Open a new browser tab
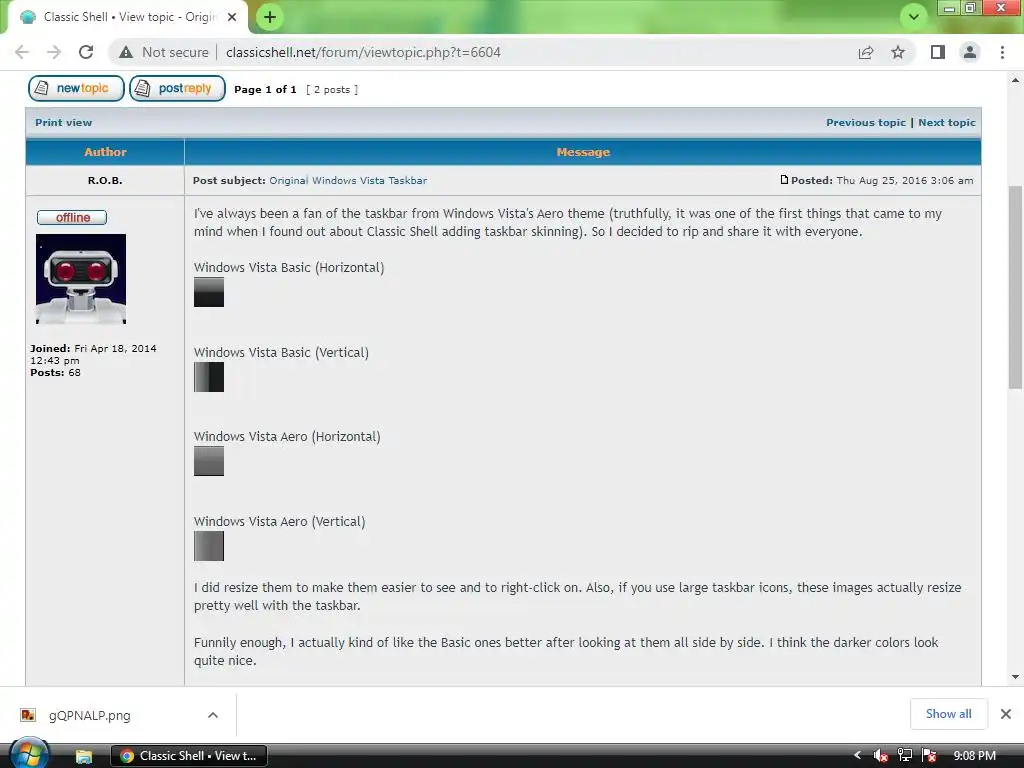The width and height of the screenshot is (1024, 768). click(x=270, y=17)
